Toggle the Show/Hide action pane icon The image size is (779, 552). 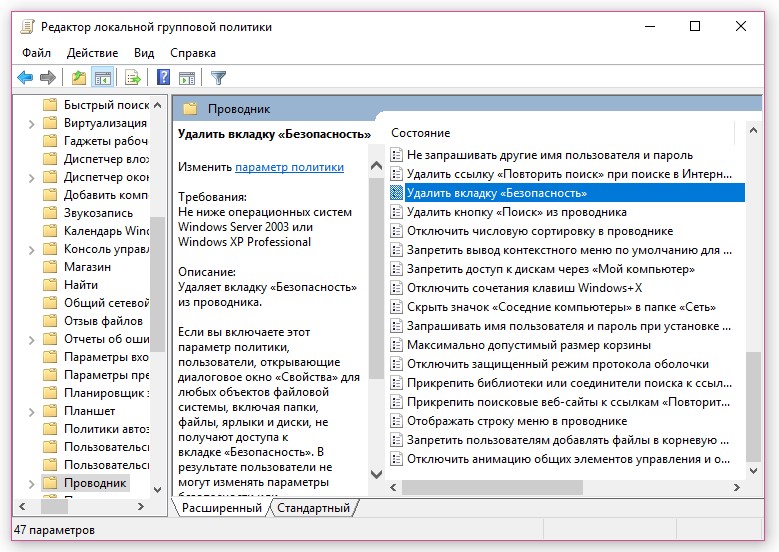pos(187,78)
